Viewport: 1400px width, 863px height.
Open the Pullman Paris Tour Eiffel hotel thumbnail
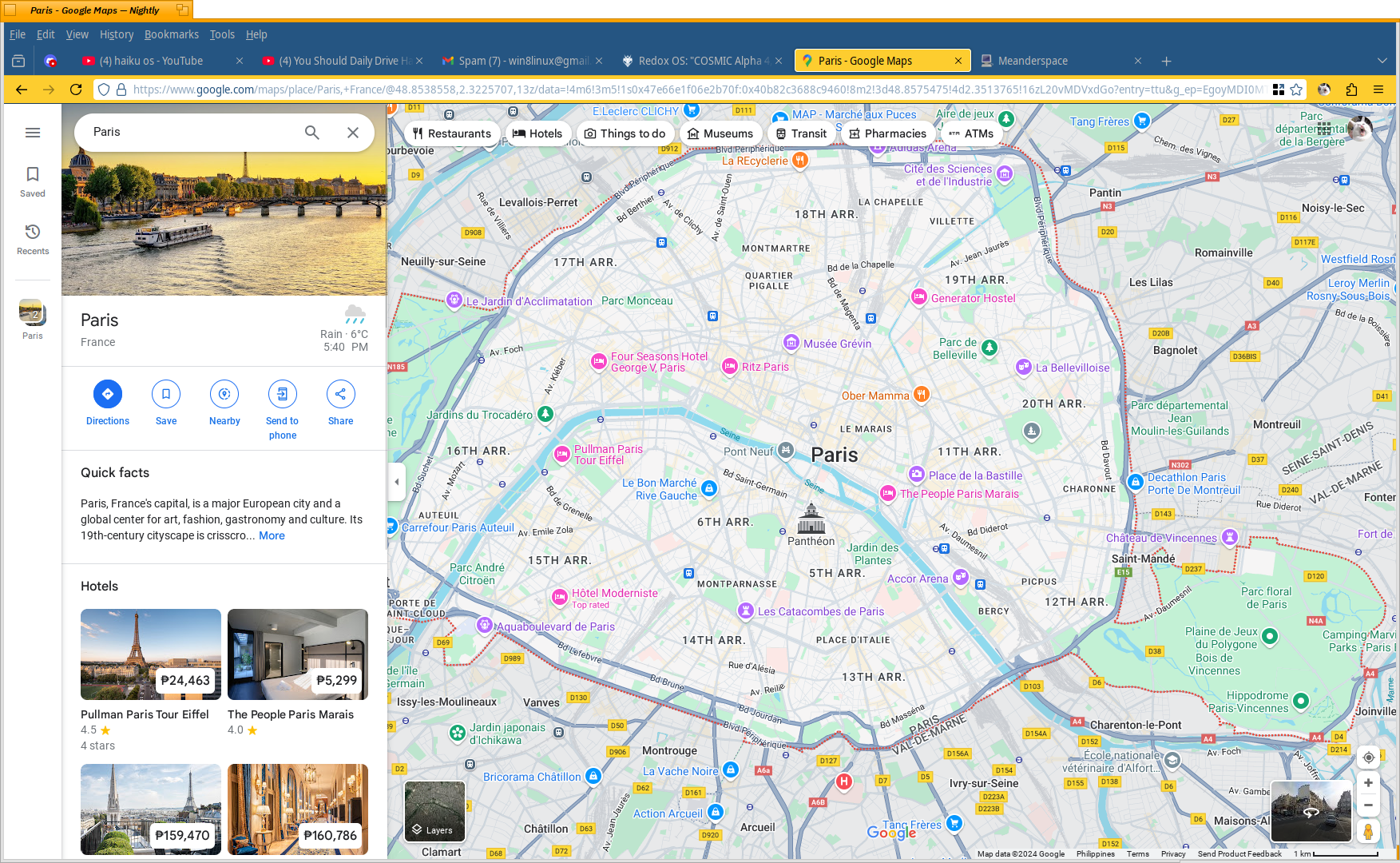point(151,654)
